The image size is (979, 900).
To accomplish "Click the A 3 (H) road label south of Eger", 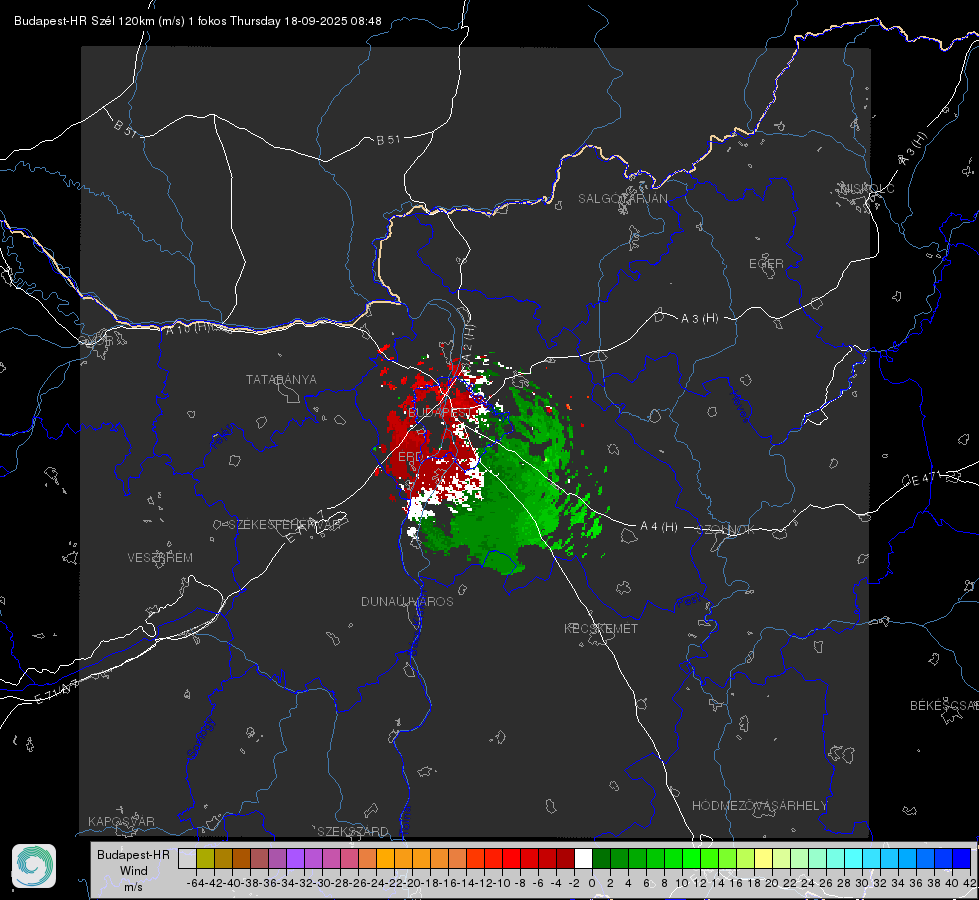I will [x=699, y=319].
